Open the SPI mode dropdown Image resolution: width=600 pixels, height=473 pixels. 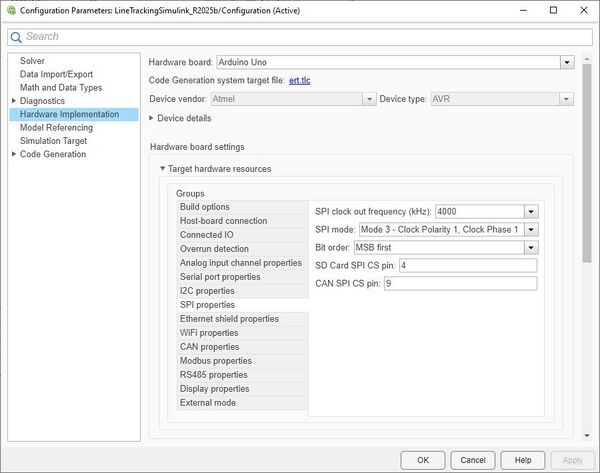pos(531,229)
